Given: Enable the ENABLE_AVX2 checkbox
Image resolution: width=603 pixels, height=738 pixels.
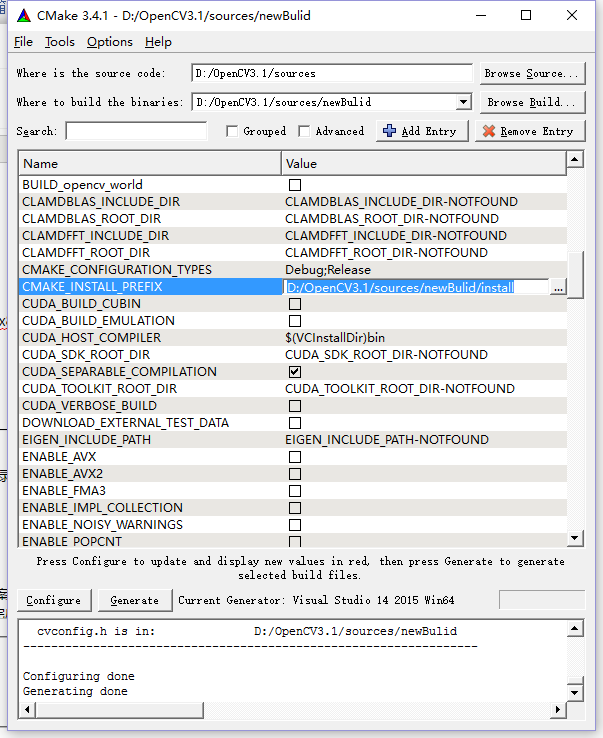Looking at the screenshot, I should click(295, 473).
